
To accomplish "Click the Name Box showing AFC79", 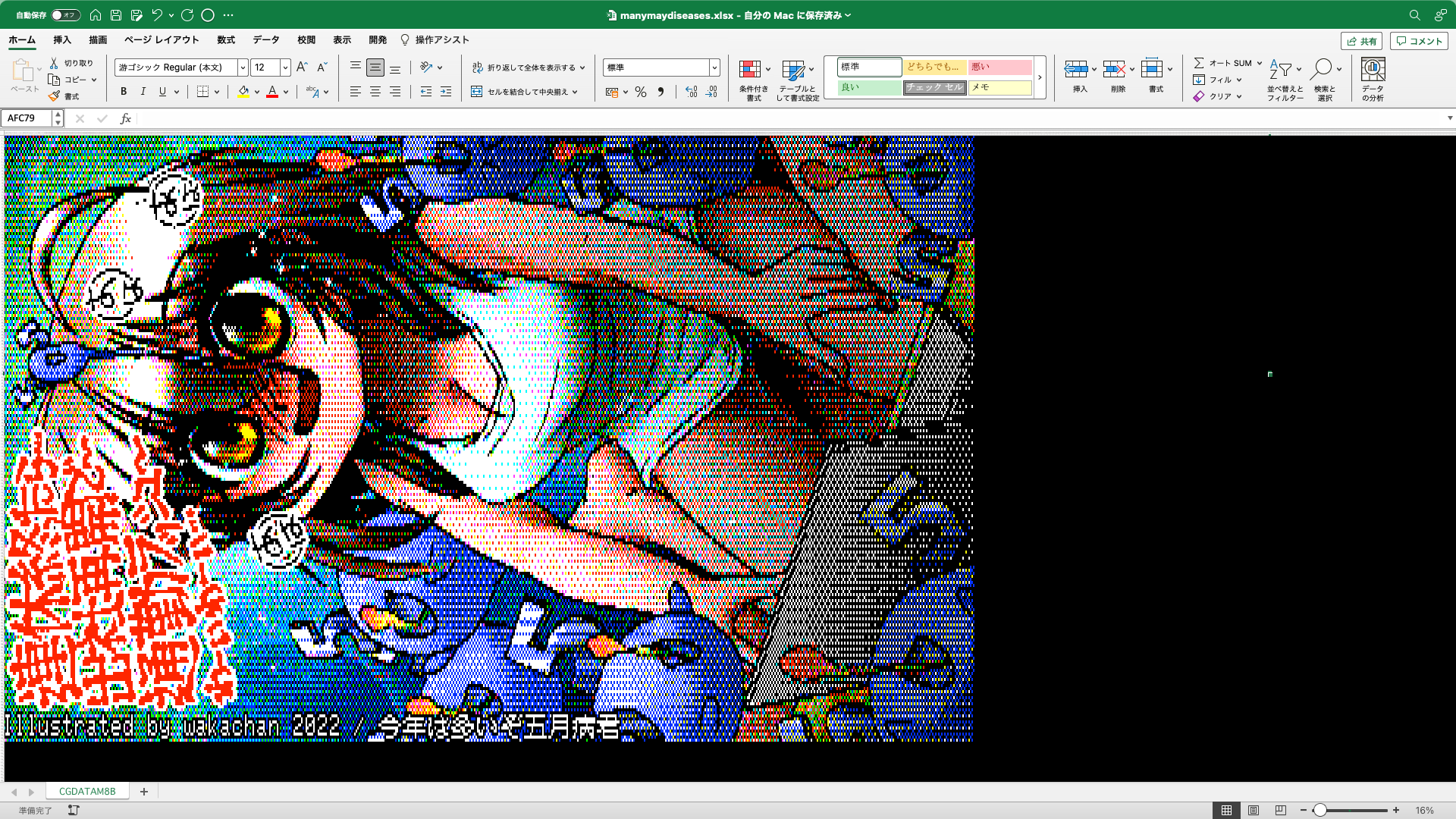I will tap(27, 118).
